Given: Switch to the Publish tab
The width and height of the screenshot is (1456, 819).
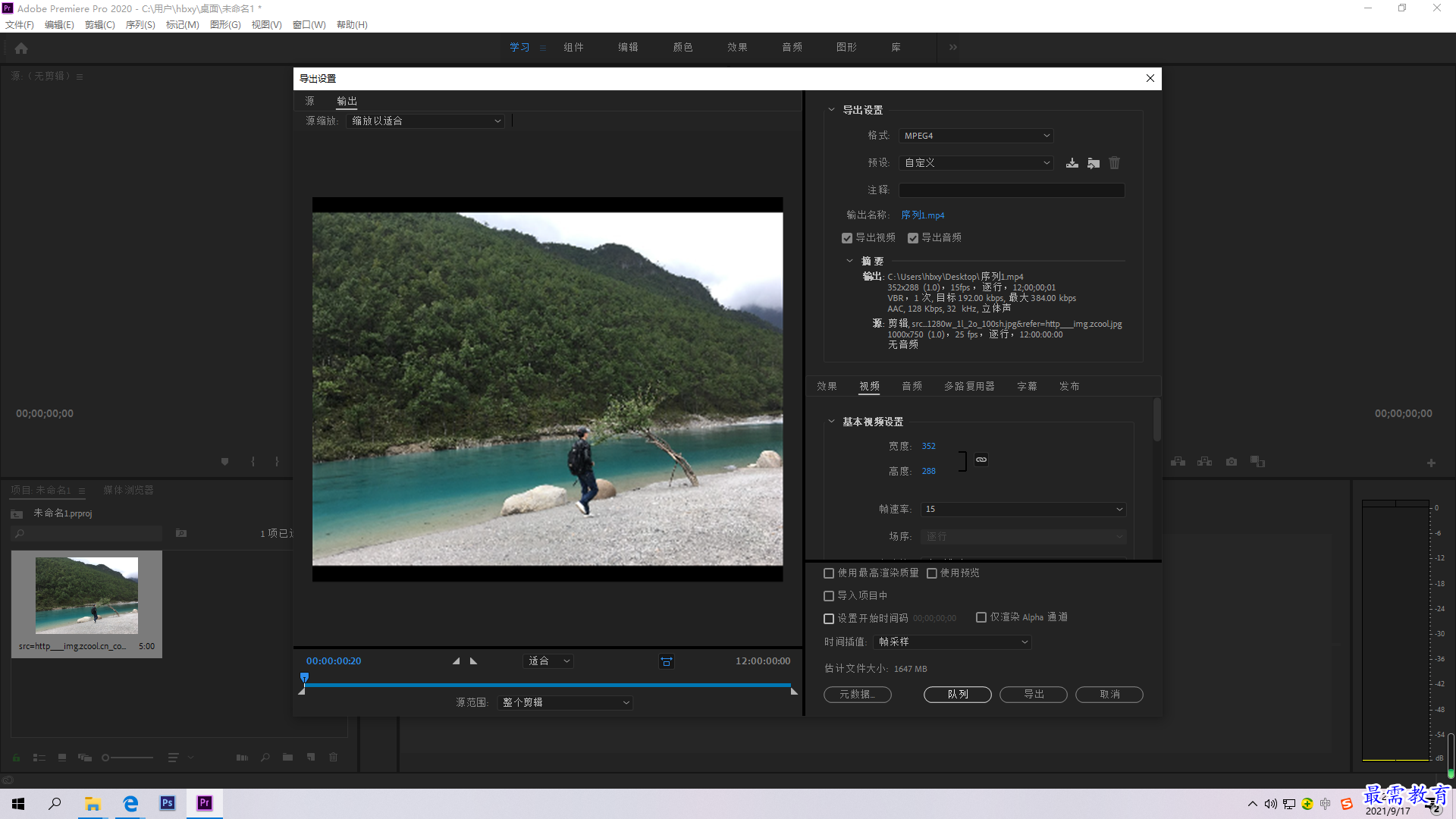Looking at the screenshot, I should point(1069,387).
